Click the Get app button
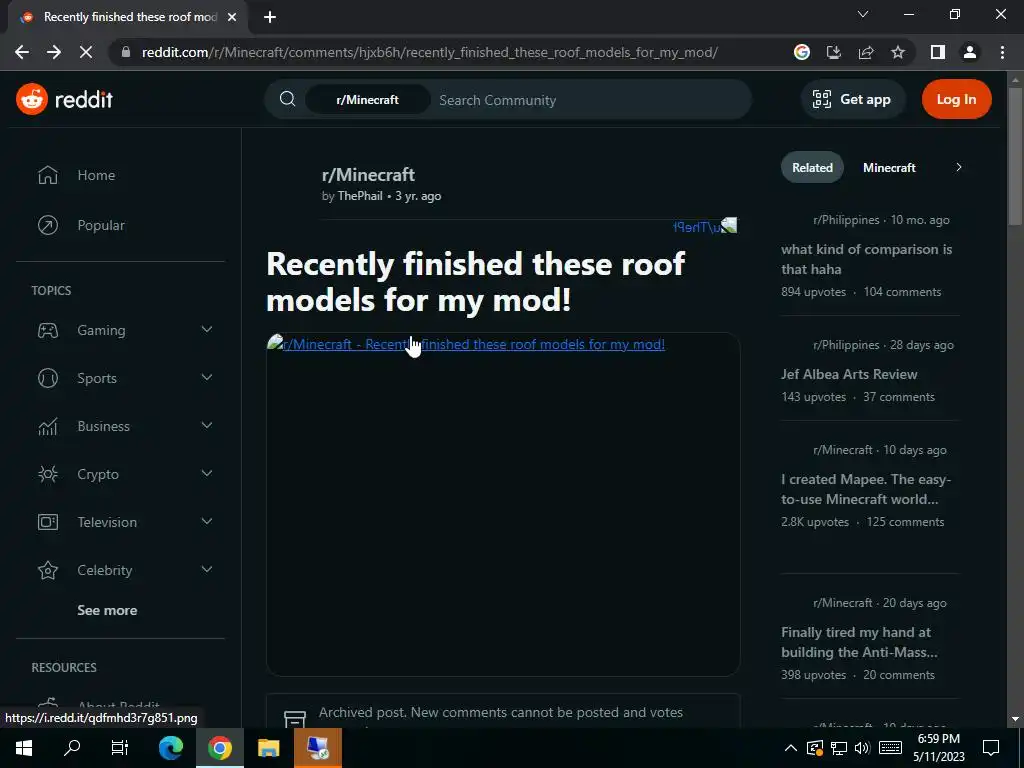The image size is (1024, 768). click(852, 99)
